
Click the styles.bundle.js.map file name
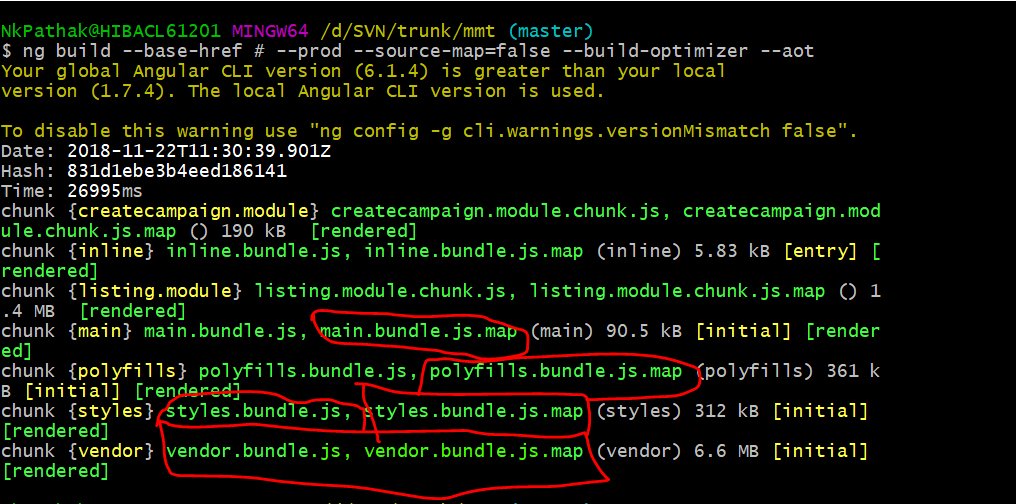tap(474, 411)
